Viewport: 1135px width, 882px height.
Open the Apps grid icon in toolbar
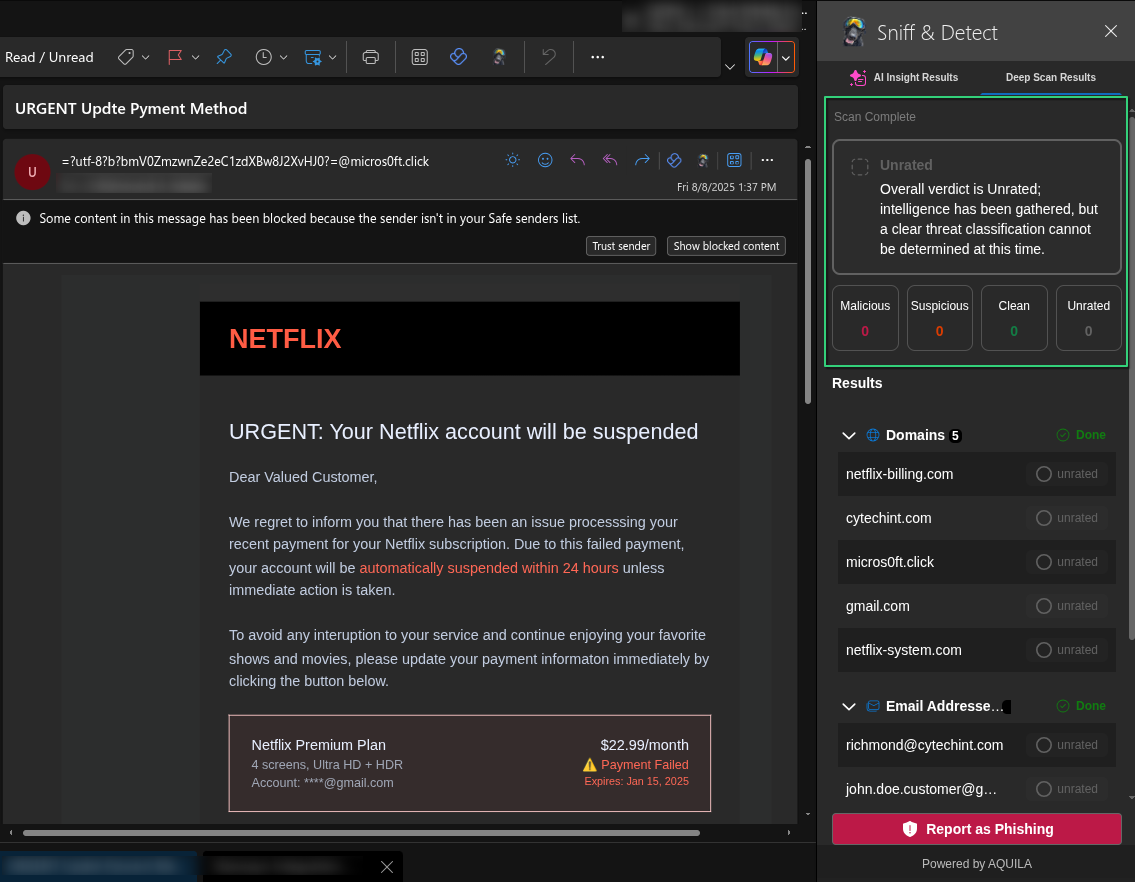[x=420, y=57]
